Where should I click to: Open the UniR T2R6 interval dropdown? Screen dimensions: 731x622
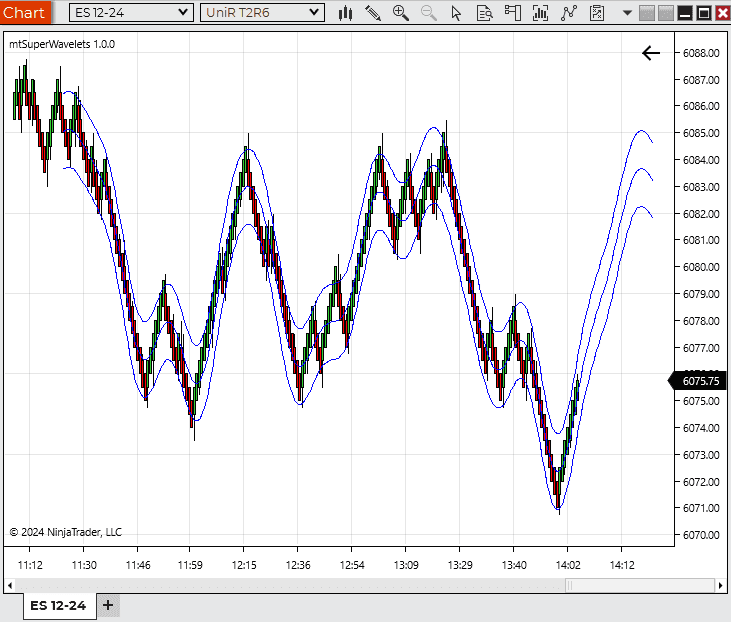[262, 13]
